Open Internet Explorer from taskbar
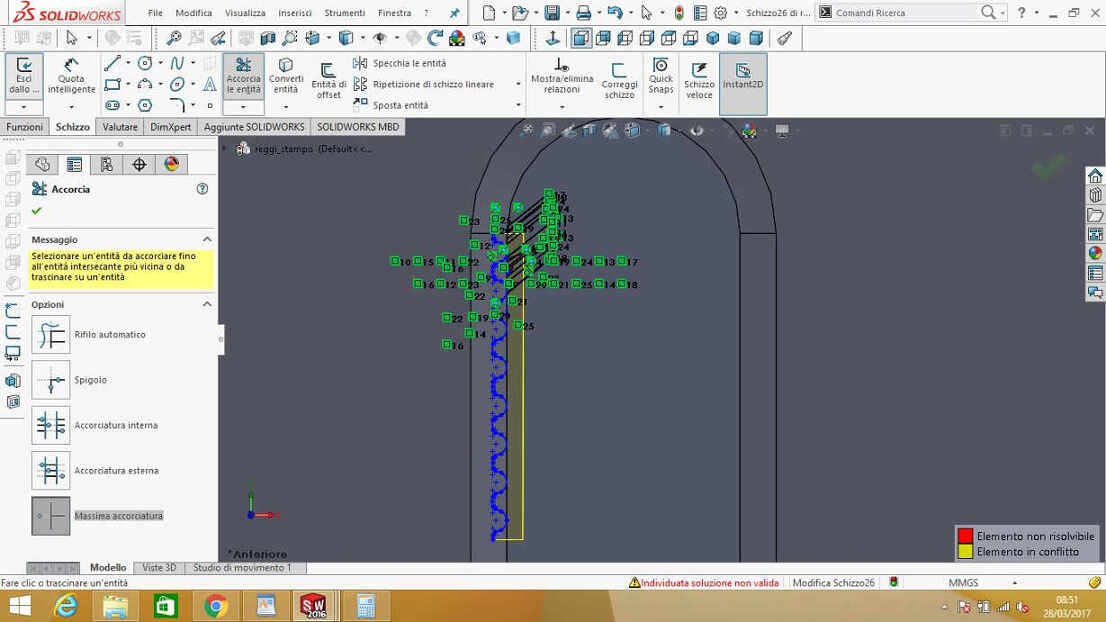1106x622 pixels. click(x=66, y=606)
